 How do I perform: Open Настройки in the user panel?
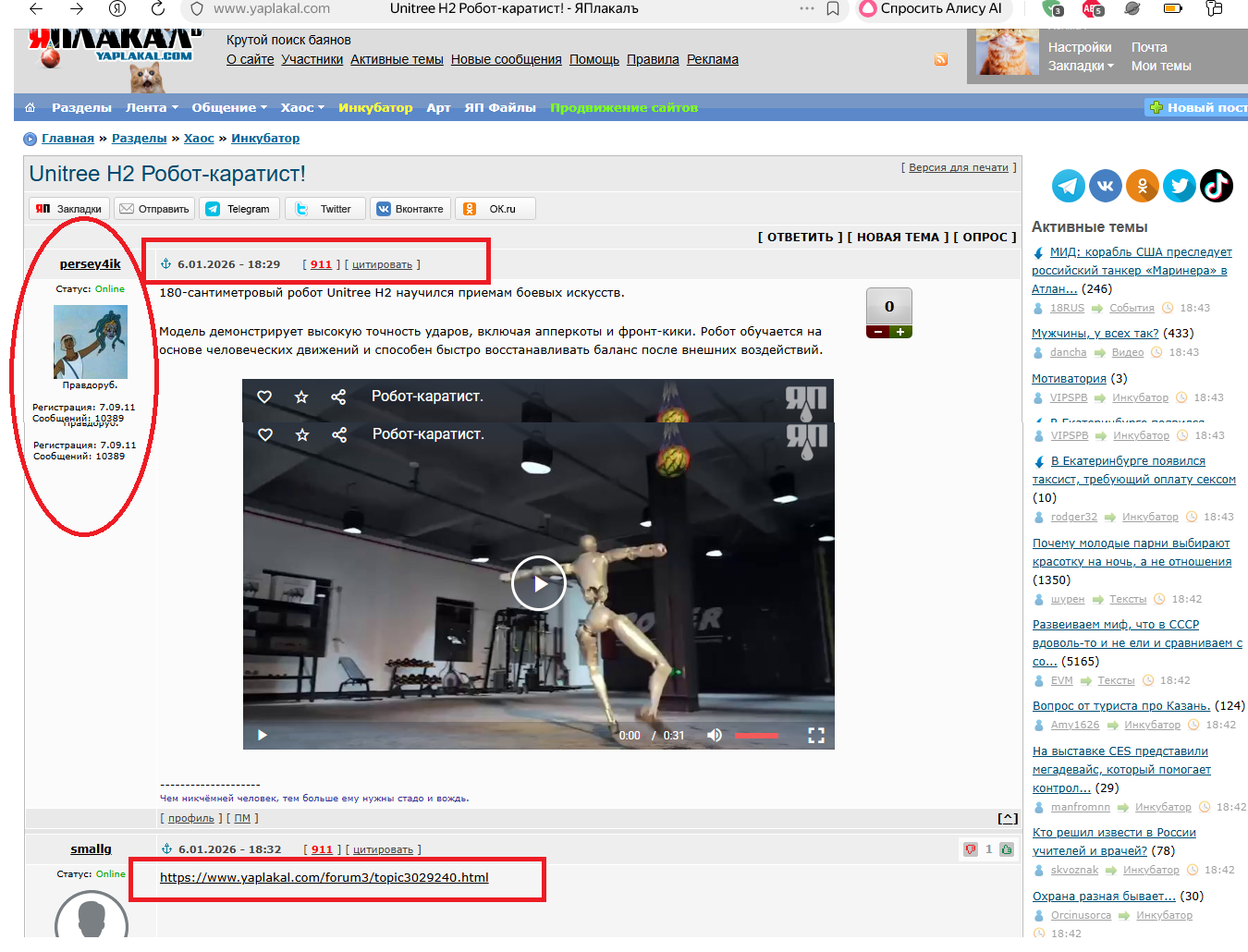[x=1080, y=47]
